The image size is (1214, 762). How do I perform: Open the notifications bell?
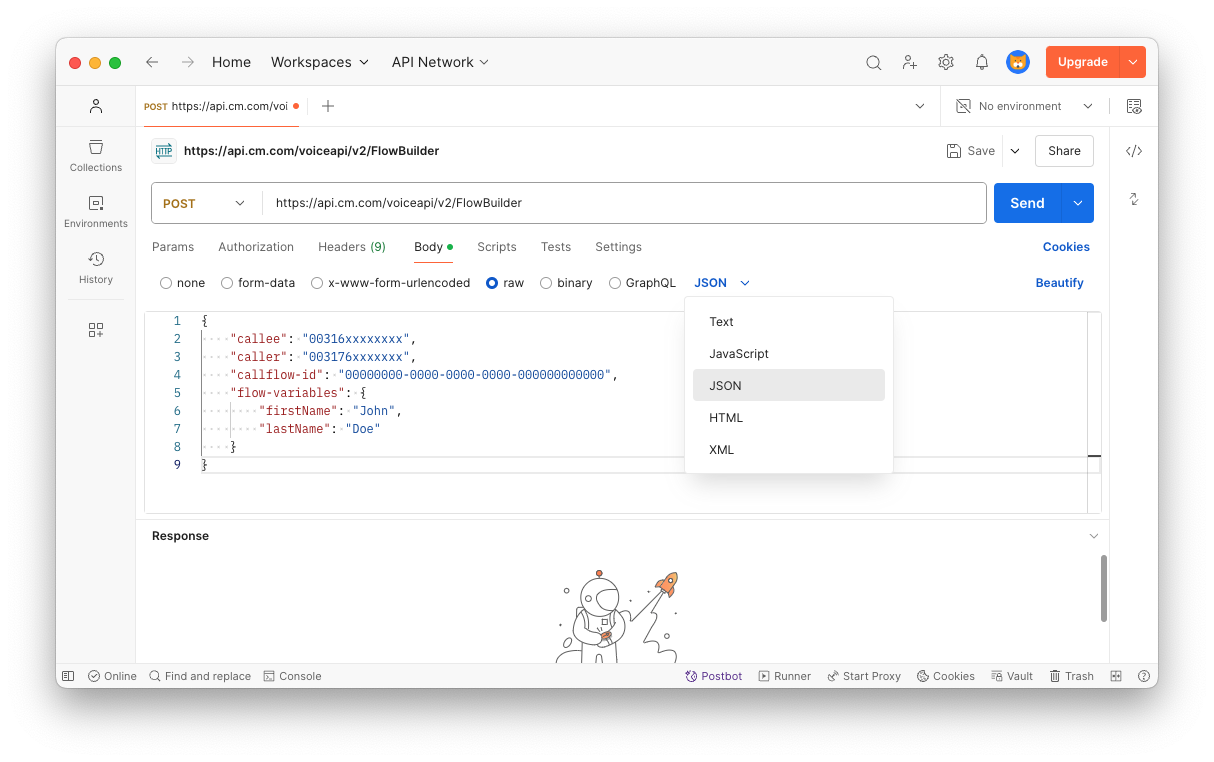click(982, 62)
